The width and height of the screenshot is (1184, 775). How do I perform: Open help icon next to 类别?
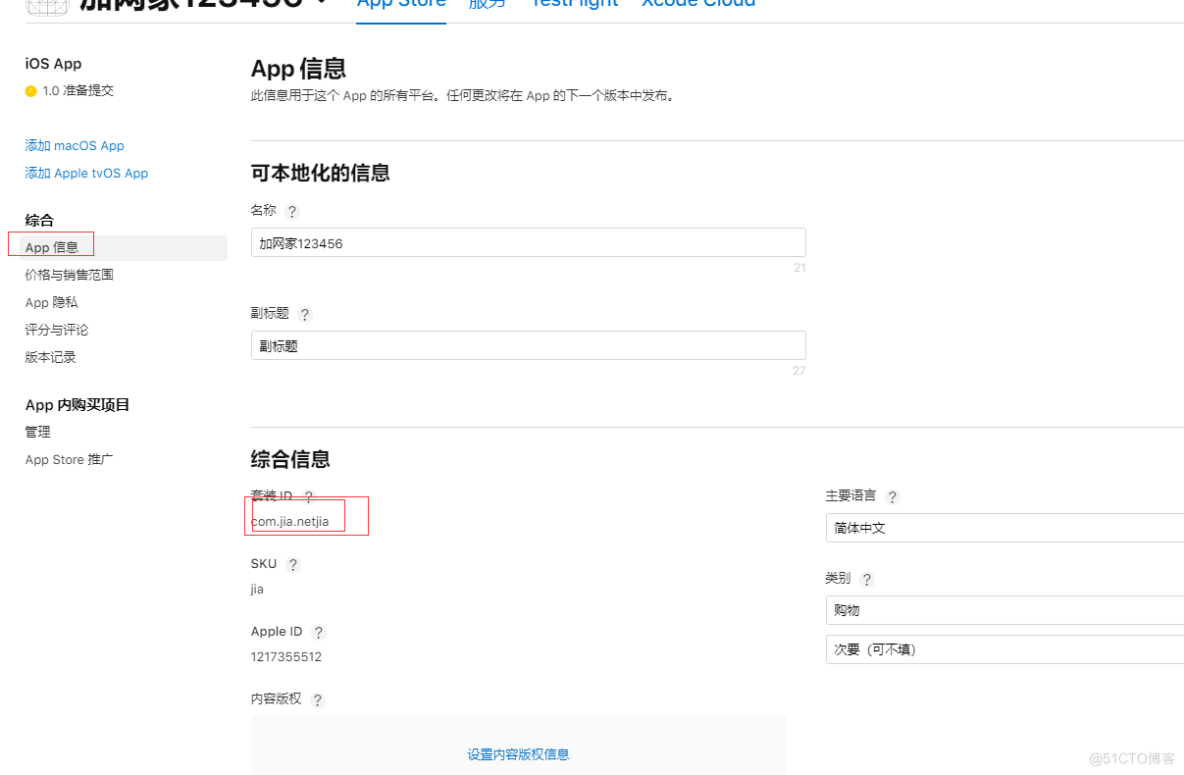867,579
